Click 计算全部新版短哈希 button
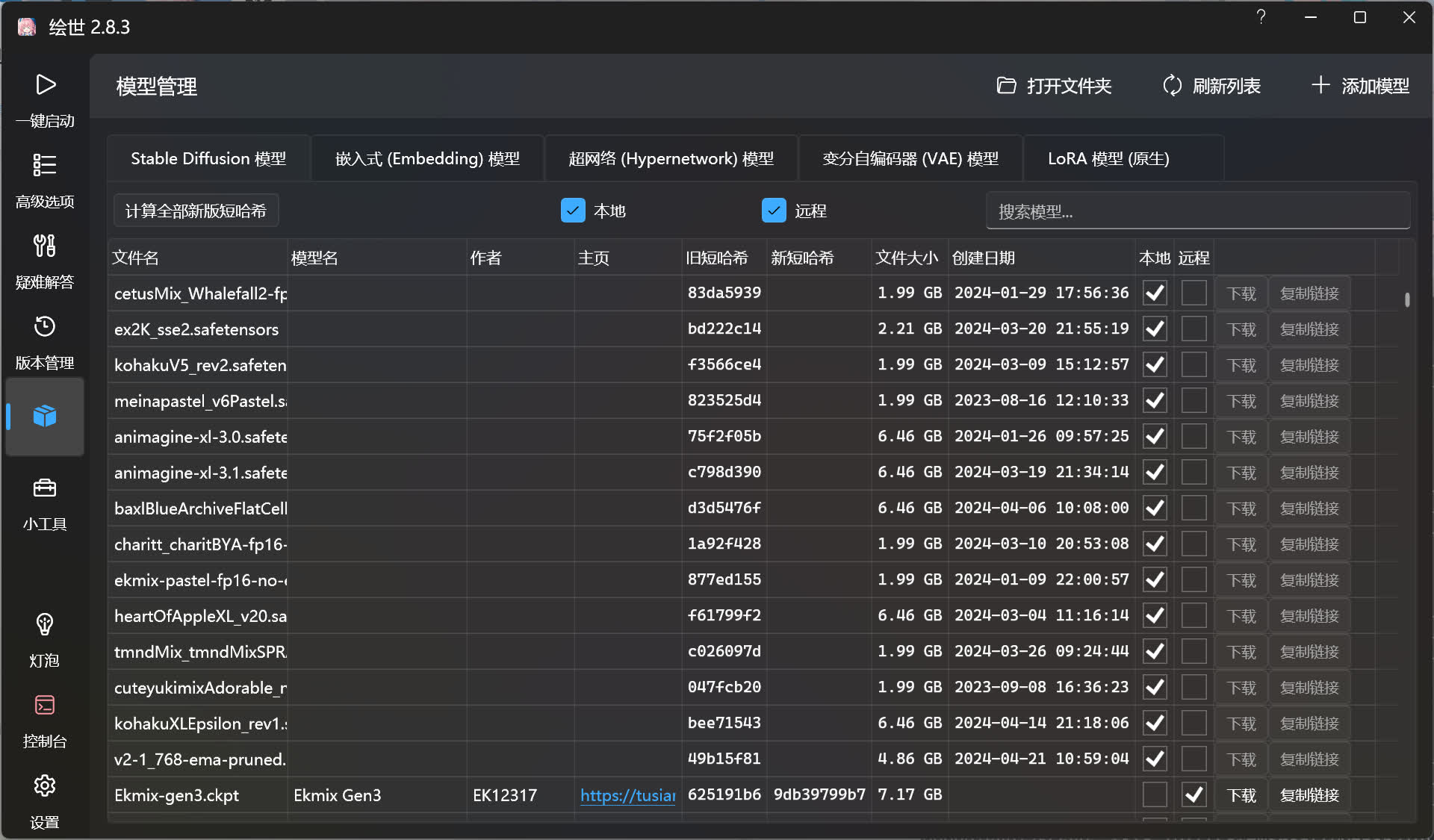 pyautogui.click(x=196, y=211)
